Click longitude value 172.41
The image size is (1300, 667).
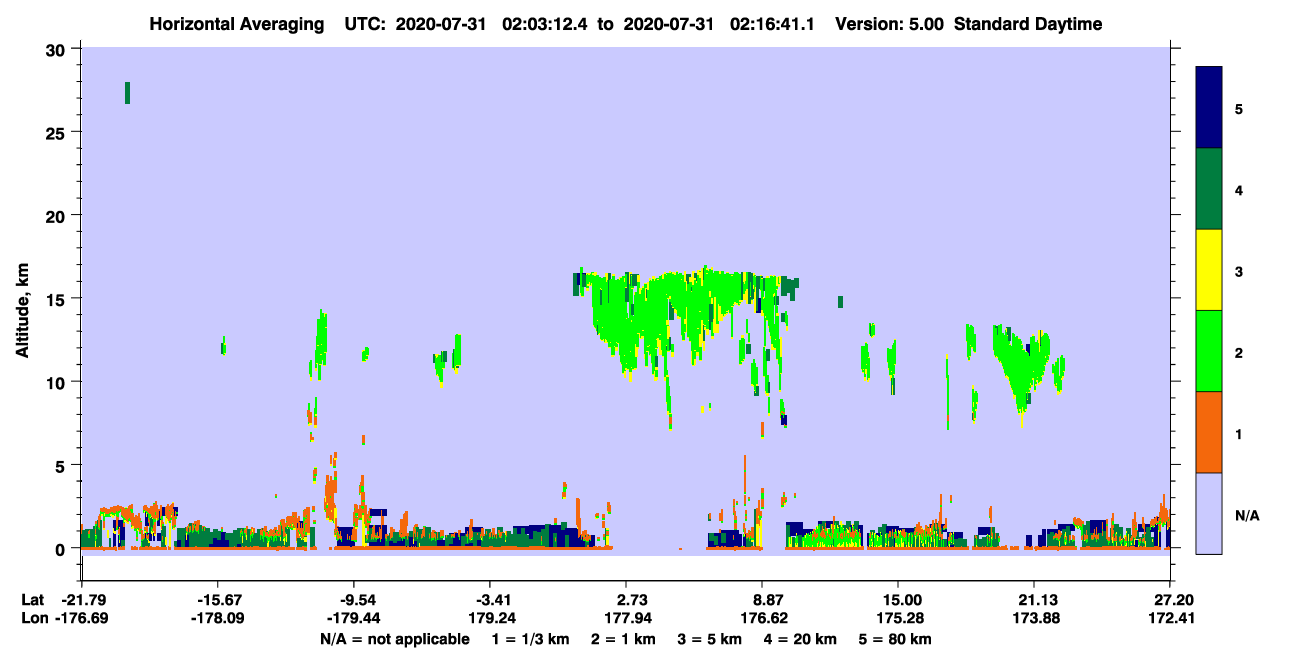tap(1170, 618)
